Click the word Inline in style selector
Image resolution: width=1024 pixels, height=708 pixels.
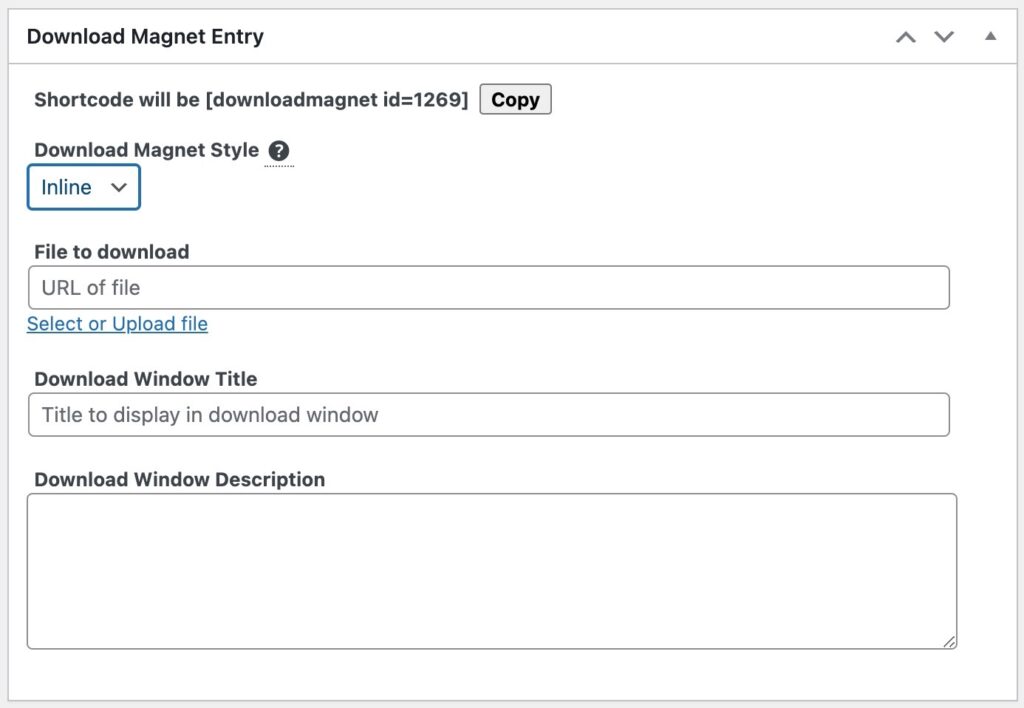coord(66,187)
